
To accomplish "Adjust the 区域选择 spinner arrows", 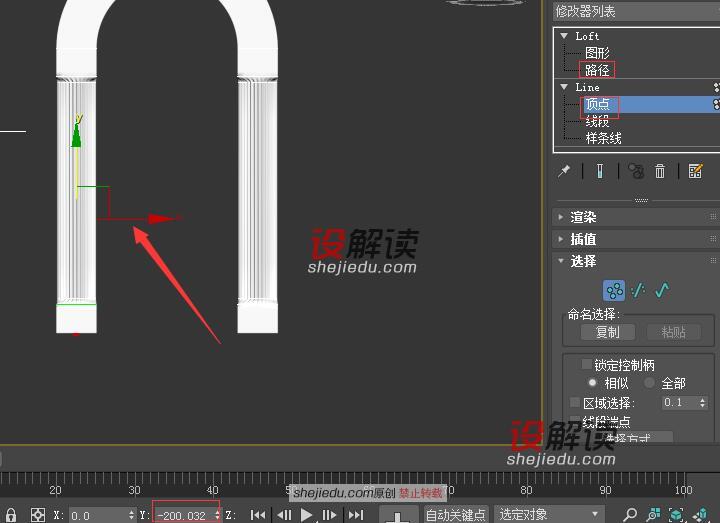I will coord(703,403).
